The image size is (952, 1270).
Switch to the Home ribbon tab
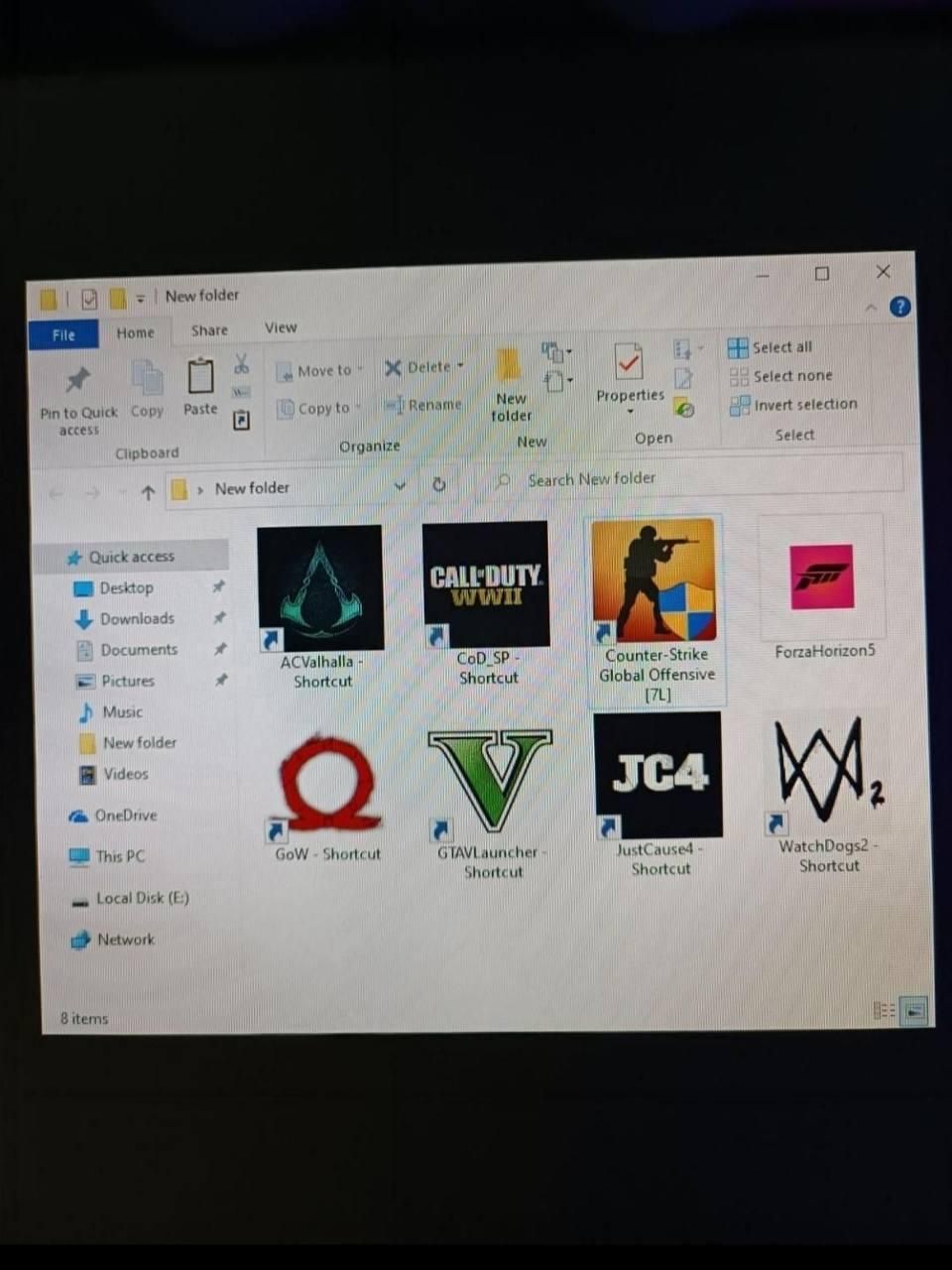coord(135,332)
